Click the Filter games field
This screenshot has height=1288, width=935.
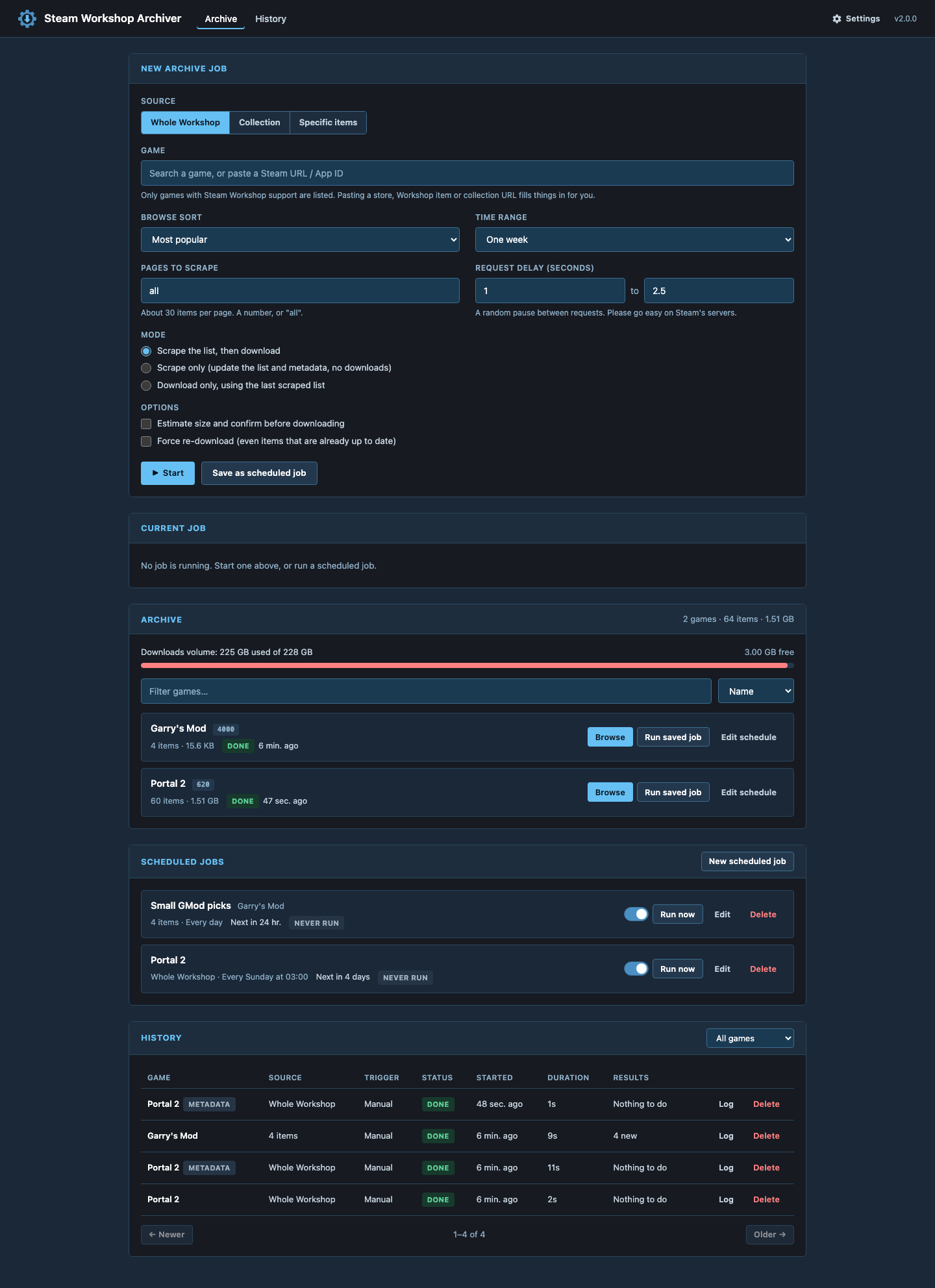click(426, 691)
